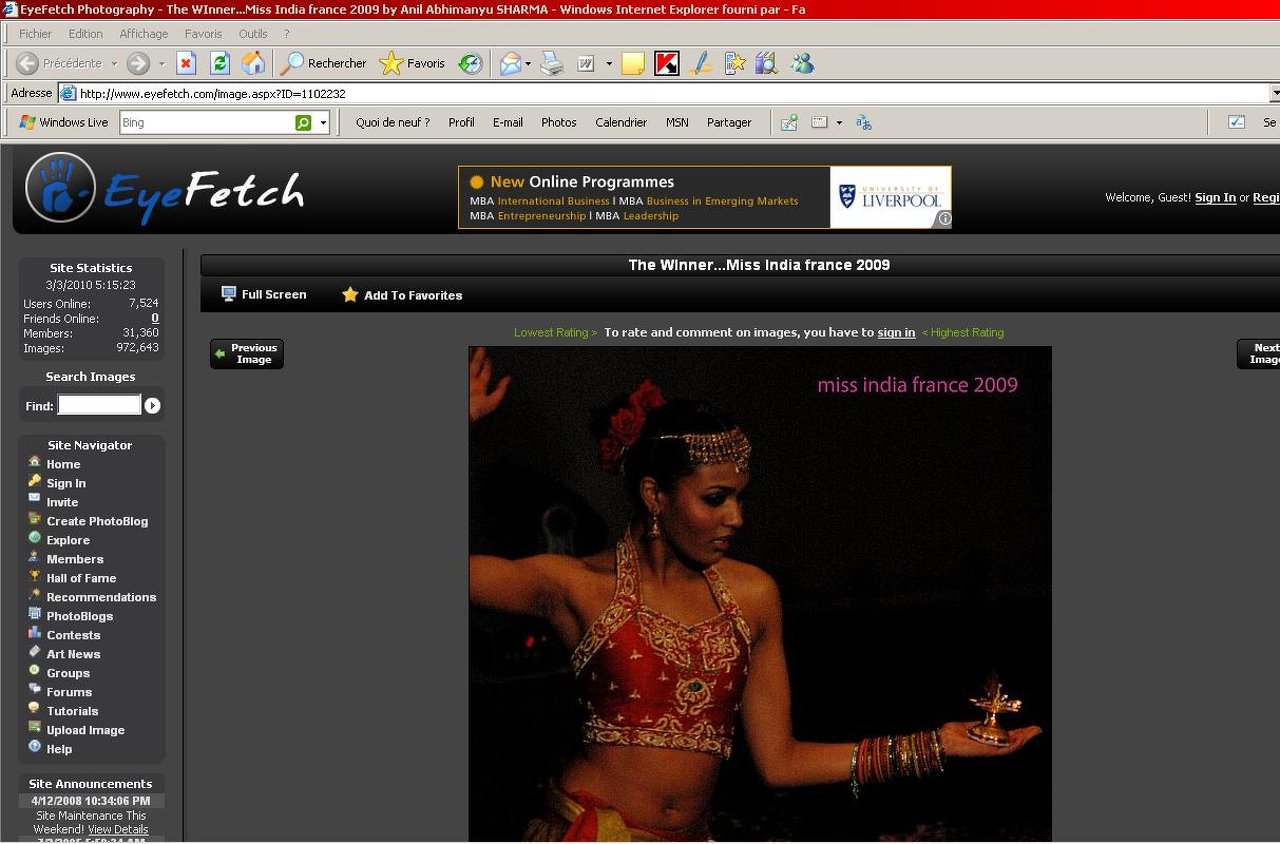This screenshot has height=844, width=1280.
Task: Open the Outils menu
Action: [253, 33]
